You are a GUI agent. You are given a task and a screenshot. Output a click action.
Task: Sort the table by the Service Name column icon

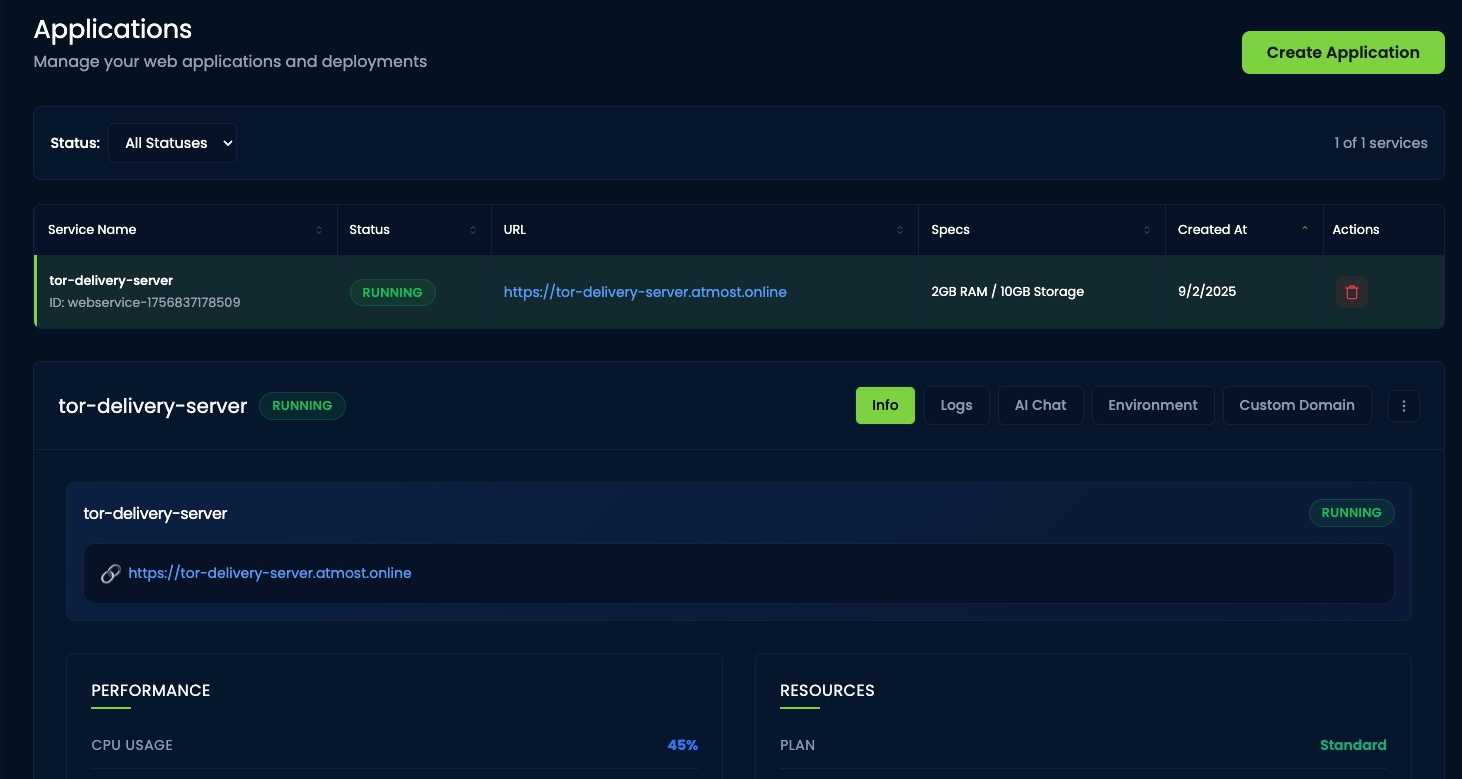coord(319,229)
